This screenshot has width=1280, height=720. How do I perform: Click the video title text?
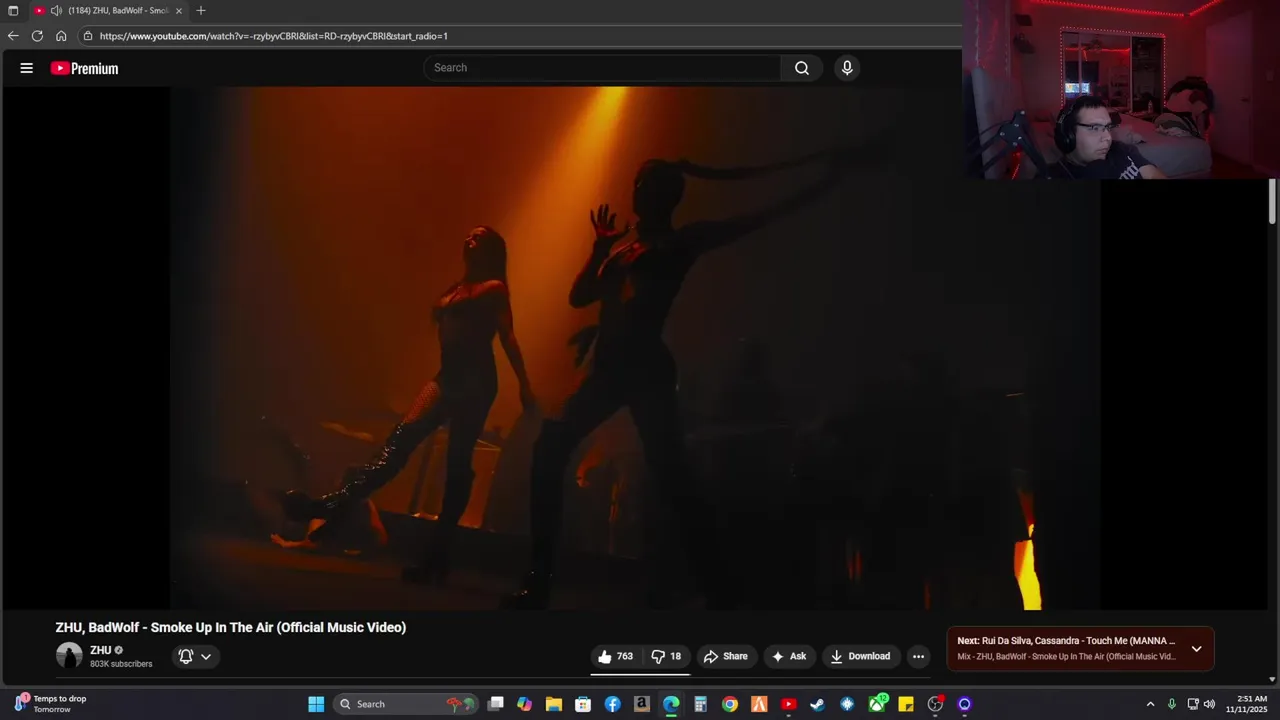click(231, 628)
